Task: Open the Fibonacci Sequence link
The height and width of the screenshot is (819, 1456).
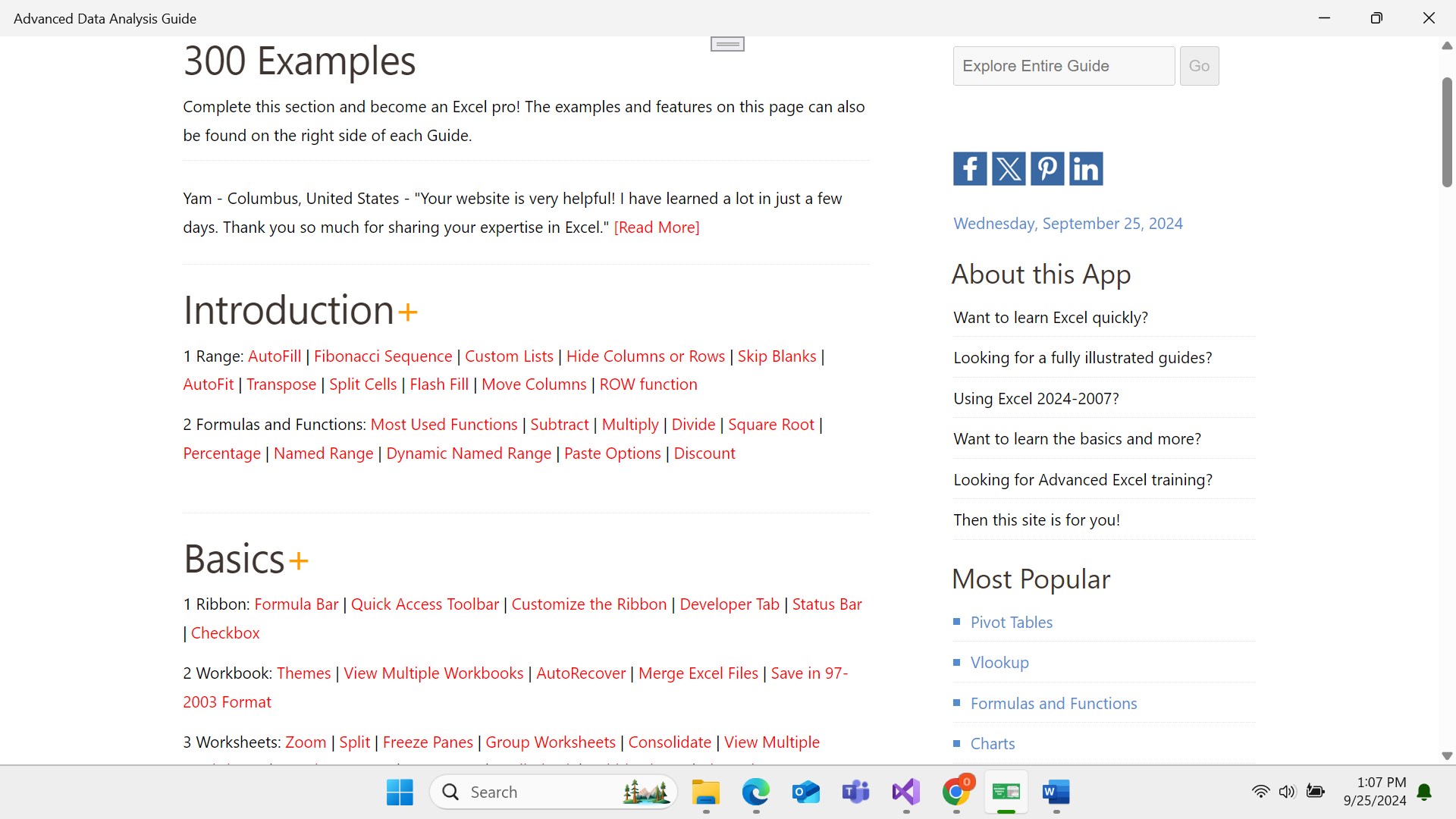Action: (x=382, y=356)
